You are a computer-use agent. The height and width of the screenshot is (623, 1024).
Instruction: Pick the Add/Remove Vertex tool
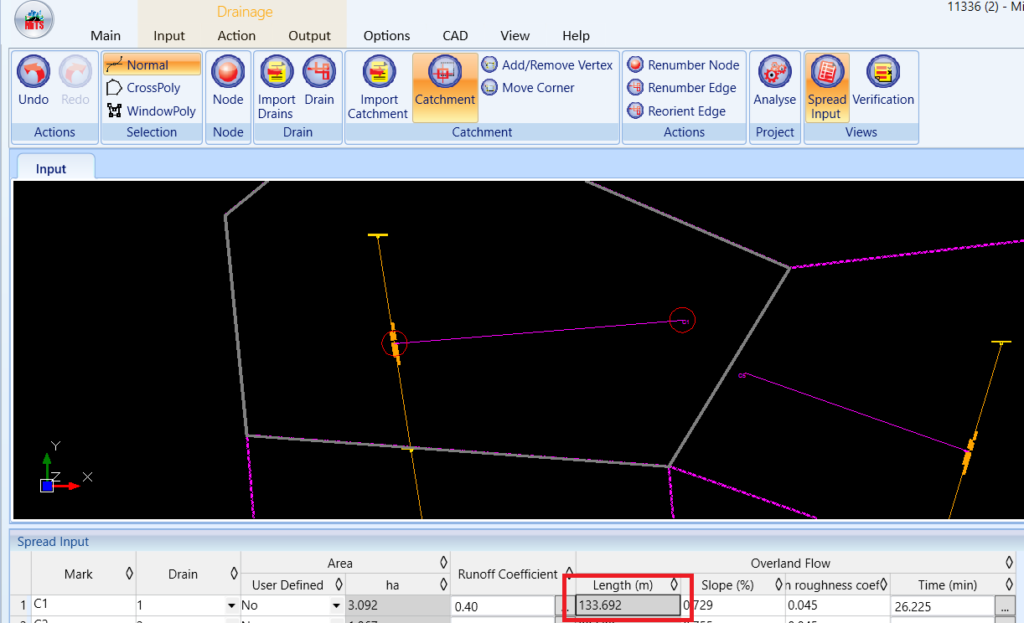click(x=547, y=65)
